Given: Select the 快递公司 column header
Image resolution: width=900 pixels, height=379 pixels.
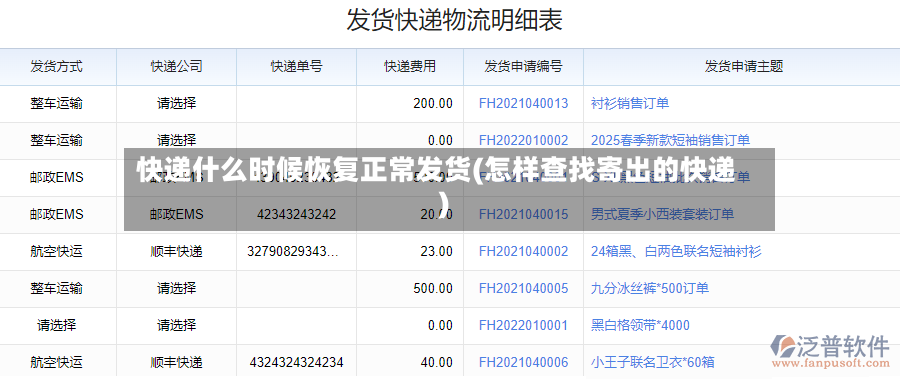Looking at the screenshot, I should (x=177, y=67).
